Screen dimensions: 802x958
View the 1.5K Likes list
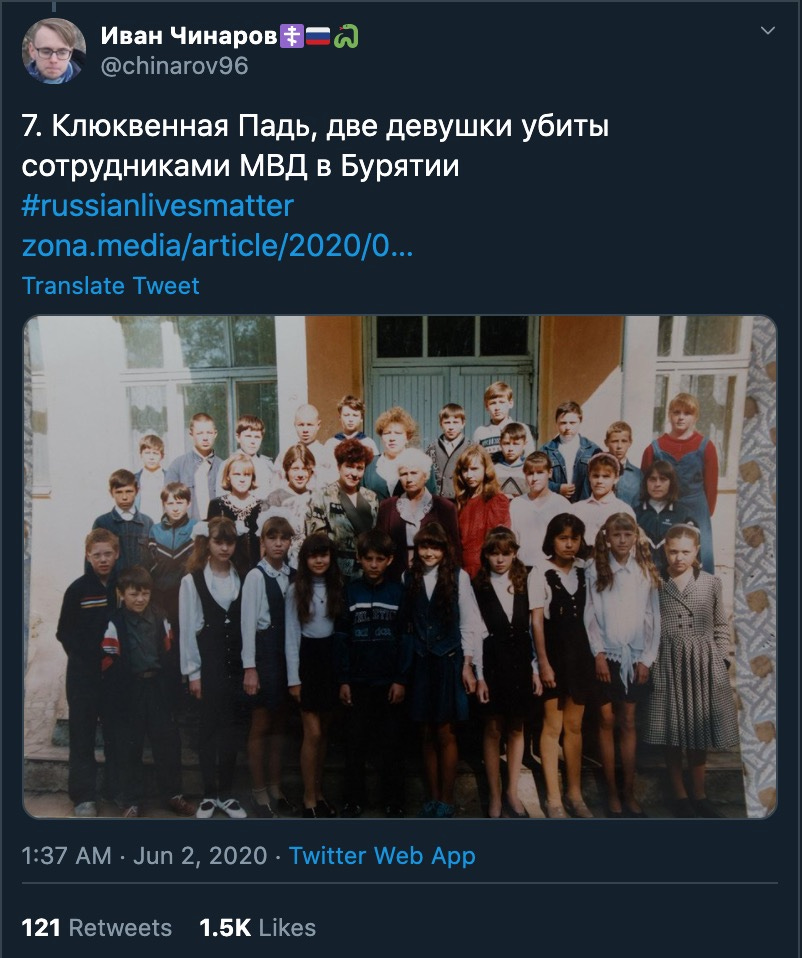tap(257, 927)
